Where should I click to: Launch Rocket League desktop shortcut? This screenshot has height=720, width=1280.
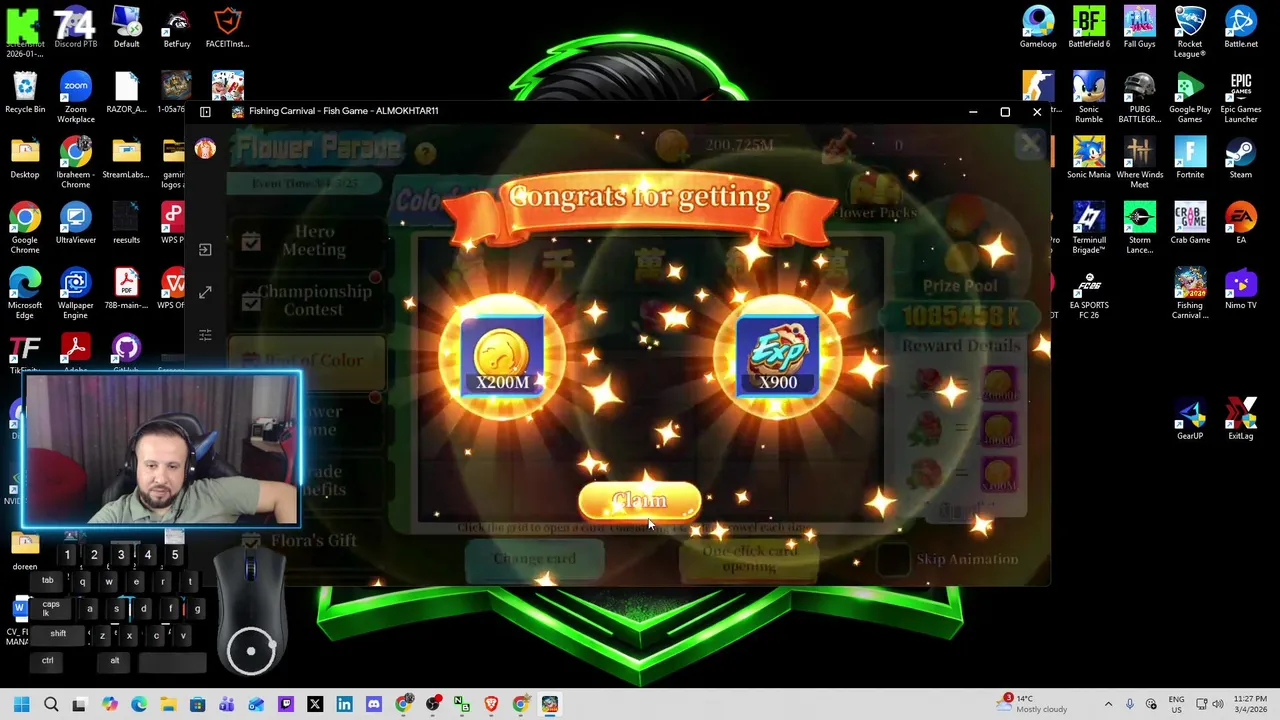pos(1190,31)
